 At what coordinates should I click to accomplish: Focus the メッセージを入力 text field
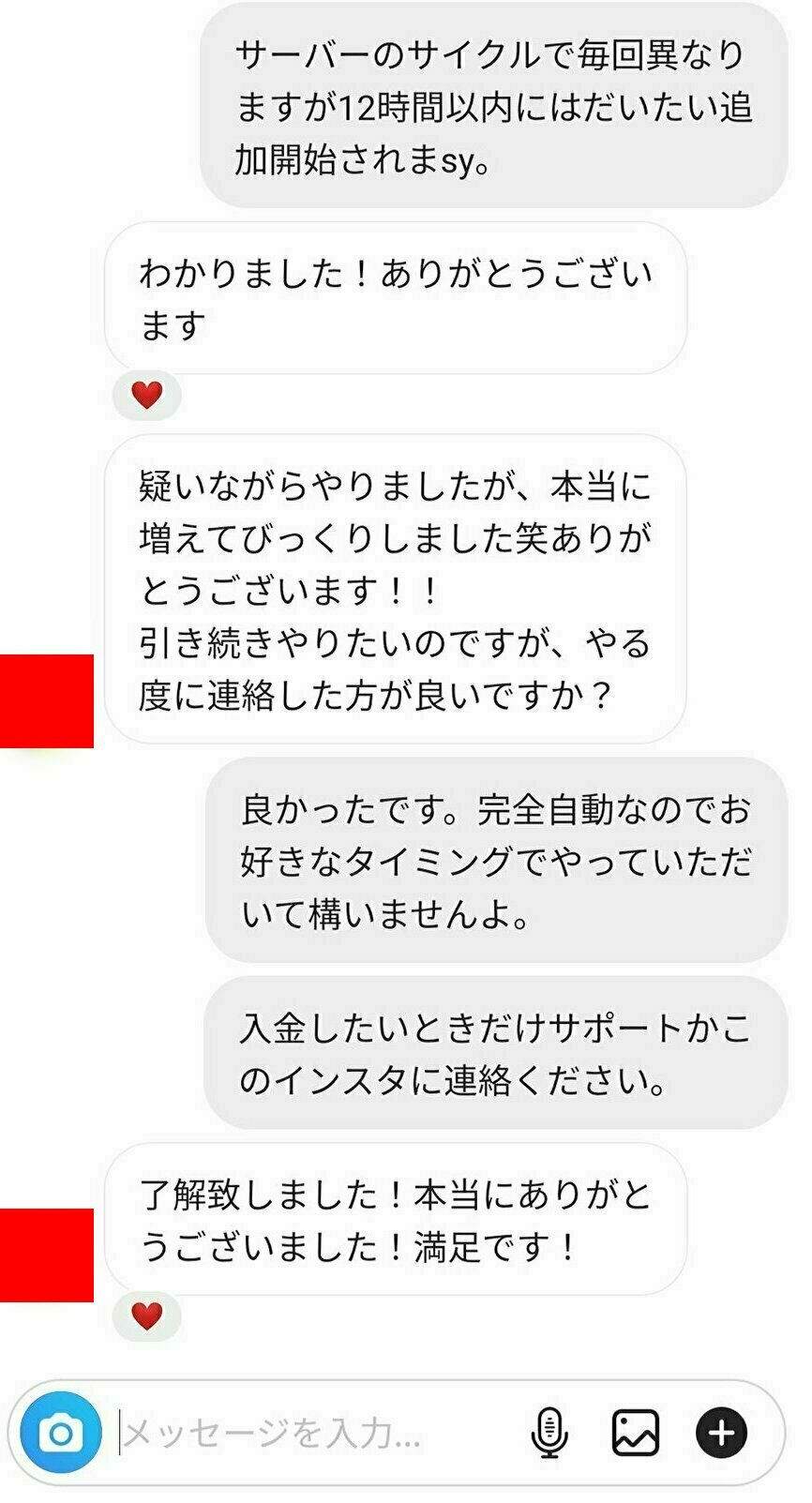point(319,1433)
